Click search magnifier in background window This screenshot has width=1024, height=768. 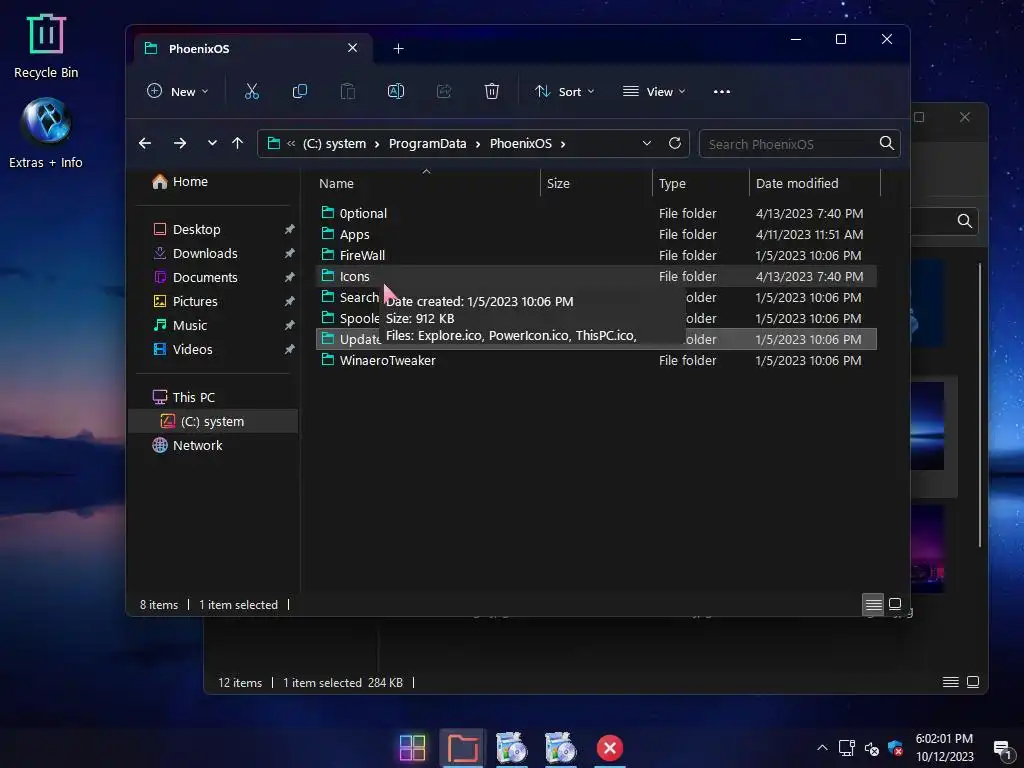965,221
